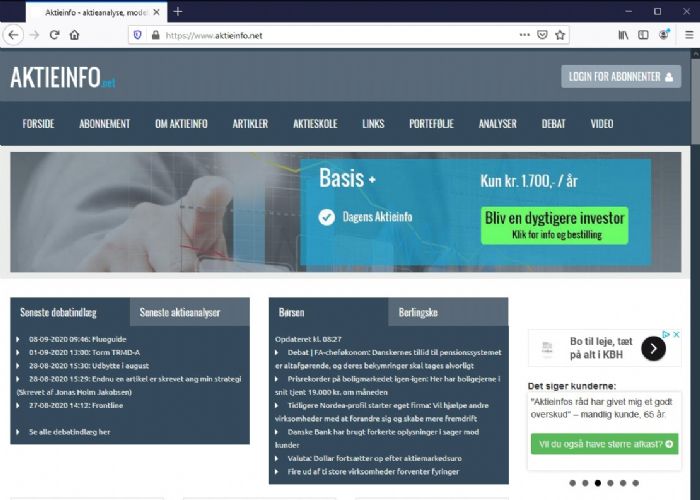700x500 pixels.
Task: Save page to Pocket
Action: click(542, 35)
